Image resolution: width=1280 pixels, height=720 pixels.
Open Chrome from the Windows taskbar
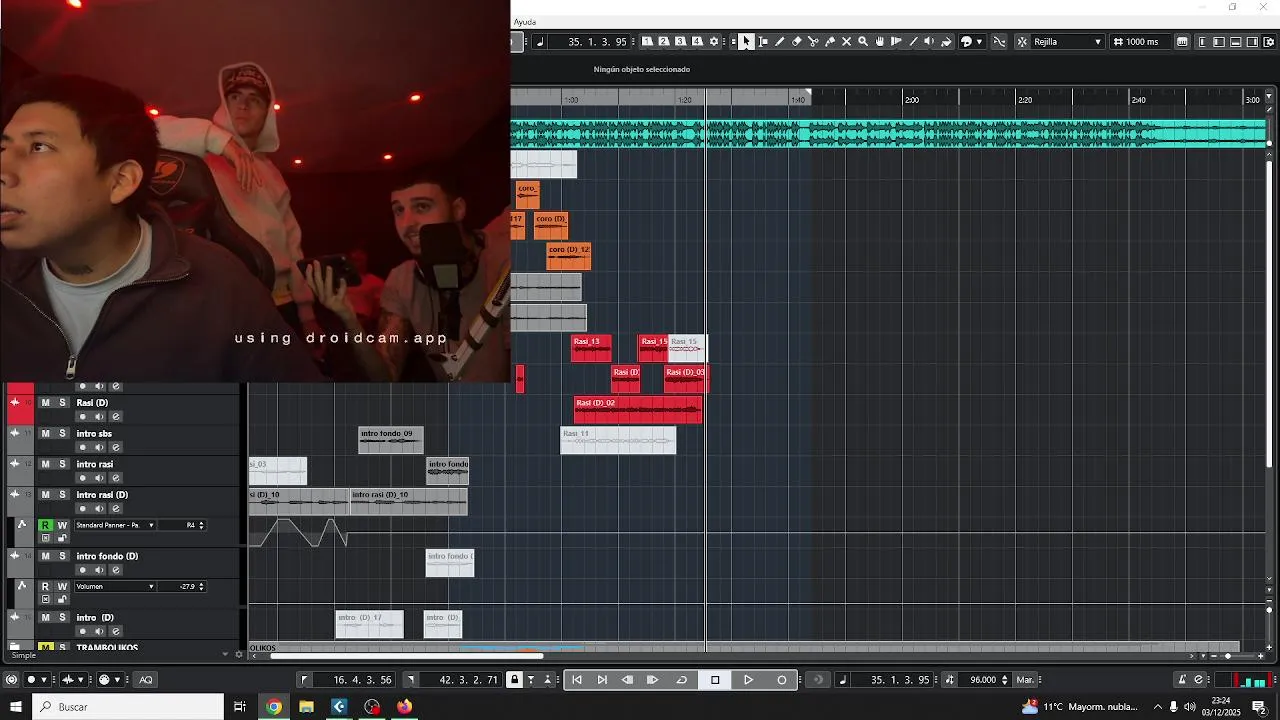click(x=274, y=706)
